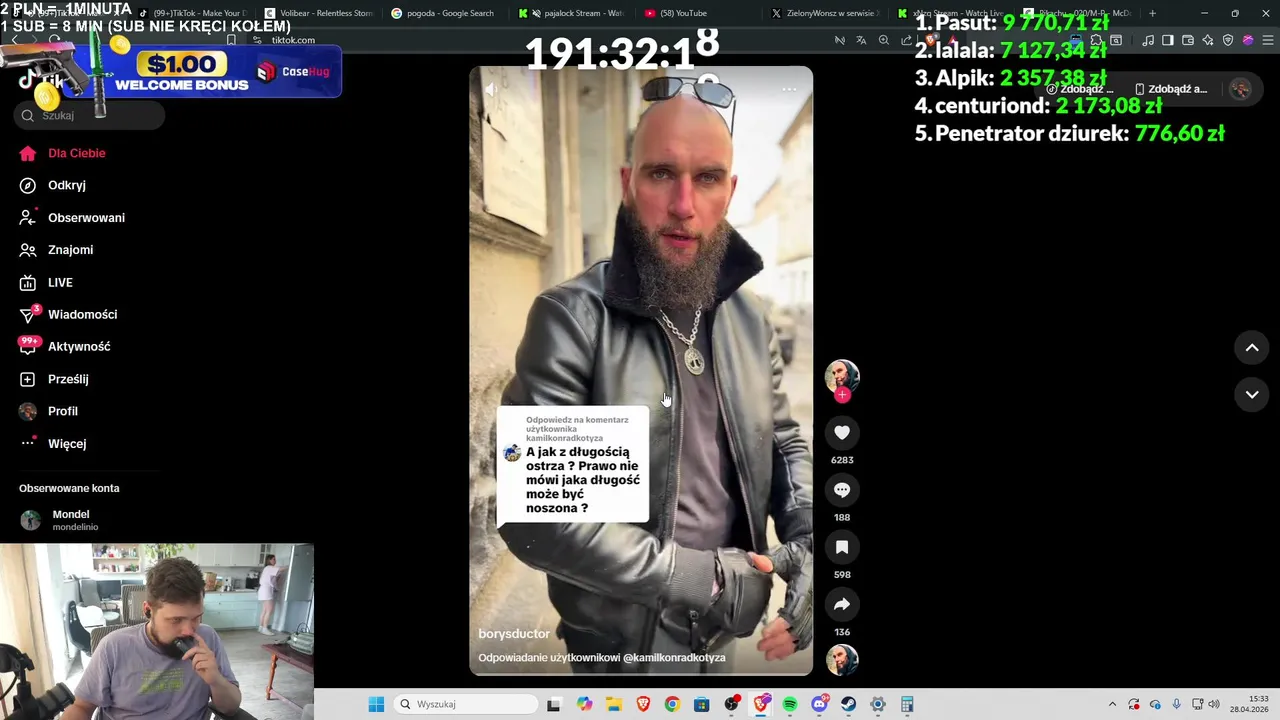Show hidden system tray icons
The height and width of the screenshot is (720, 1280).
point(1112,704)
